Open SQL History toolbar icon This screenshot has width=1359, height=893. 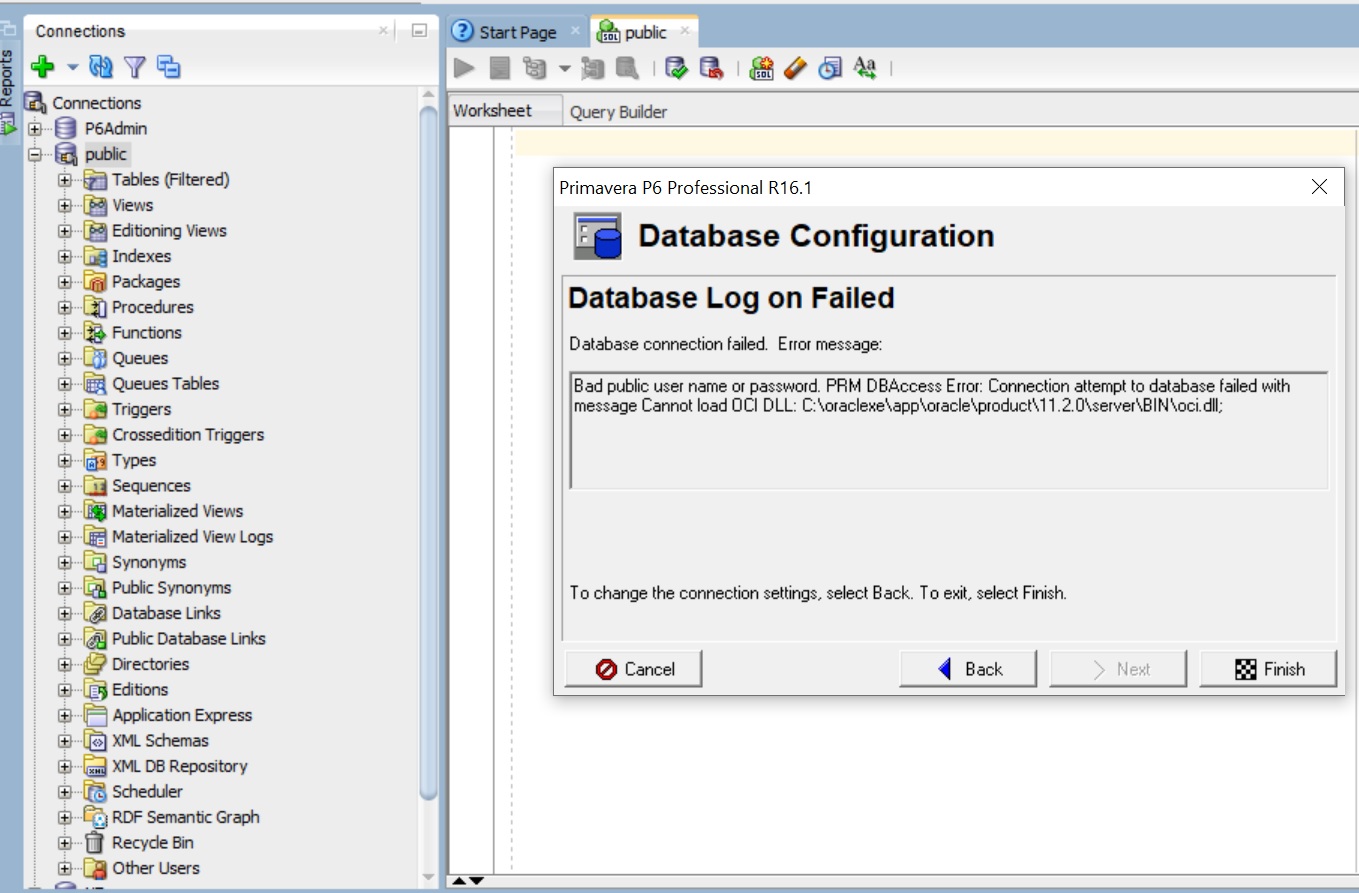[830, 68]
